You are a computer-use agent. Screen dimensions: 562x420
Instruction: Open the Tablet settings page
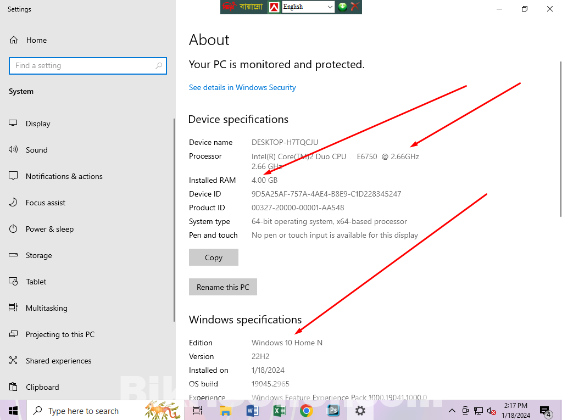[x=28, y=282]
